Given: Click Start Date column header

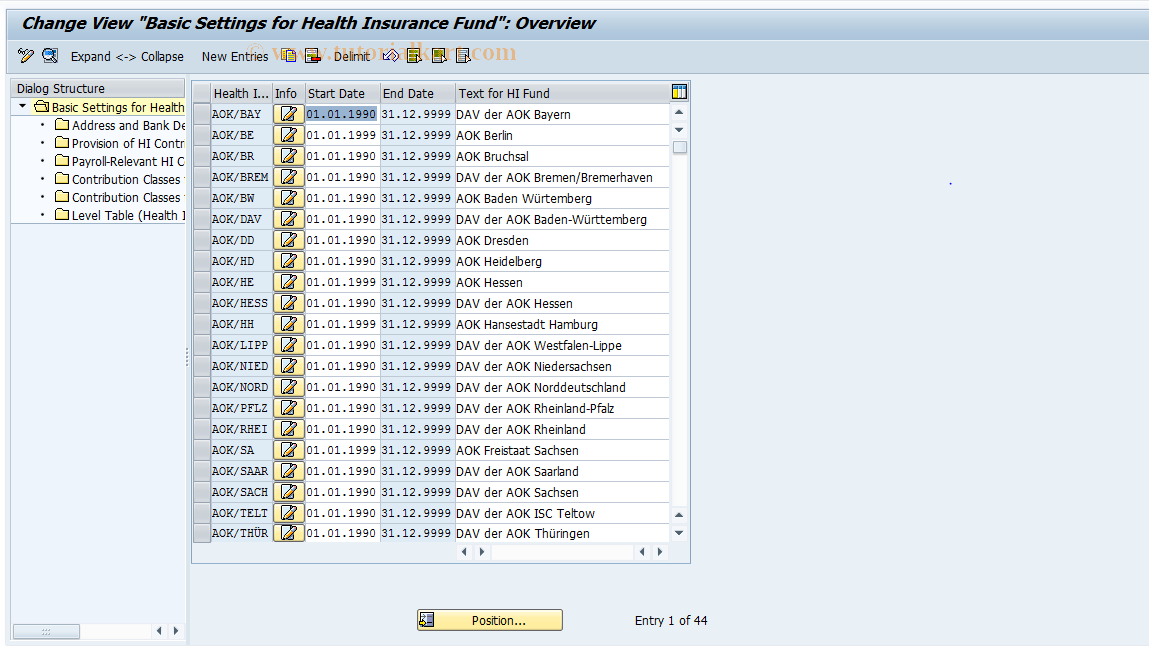Looking at the screenshot, I should pos(342,93).
